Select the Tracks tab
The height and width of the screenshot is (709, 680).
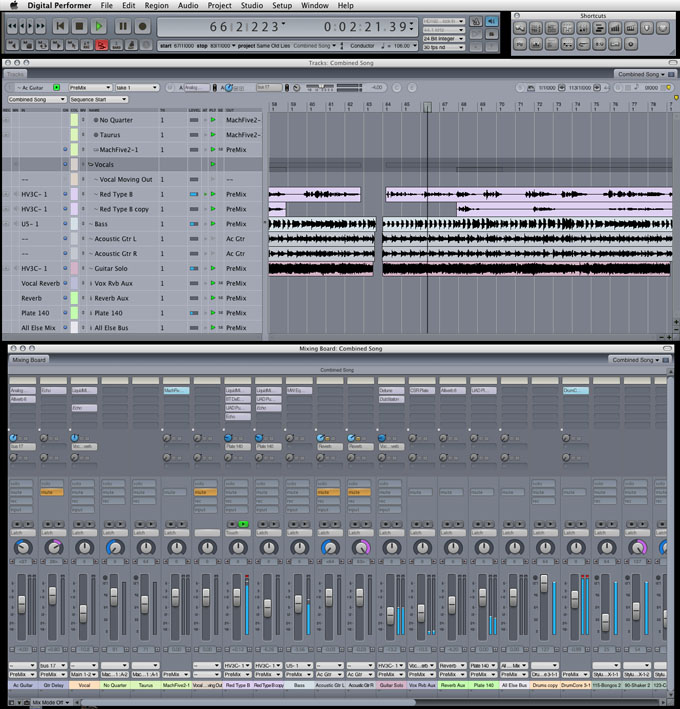pyautogui.click(x=15, y=74)
